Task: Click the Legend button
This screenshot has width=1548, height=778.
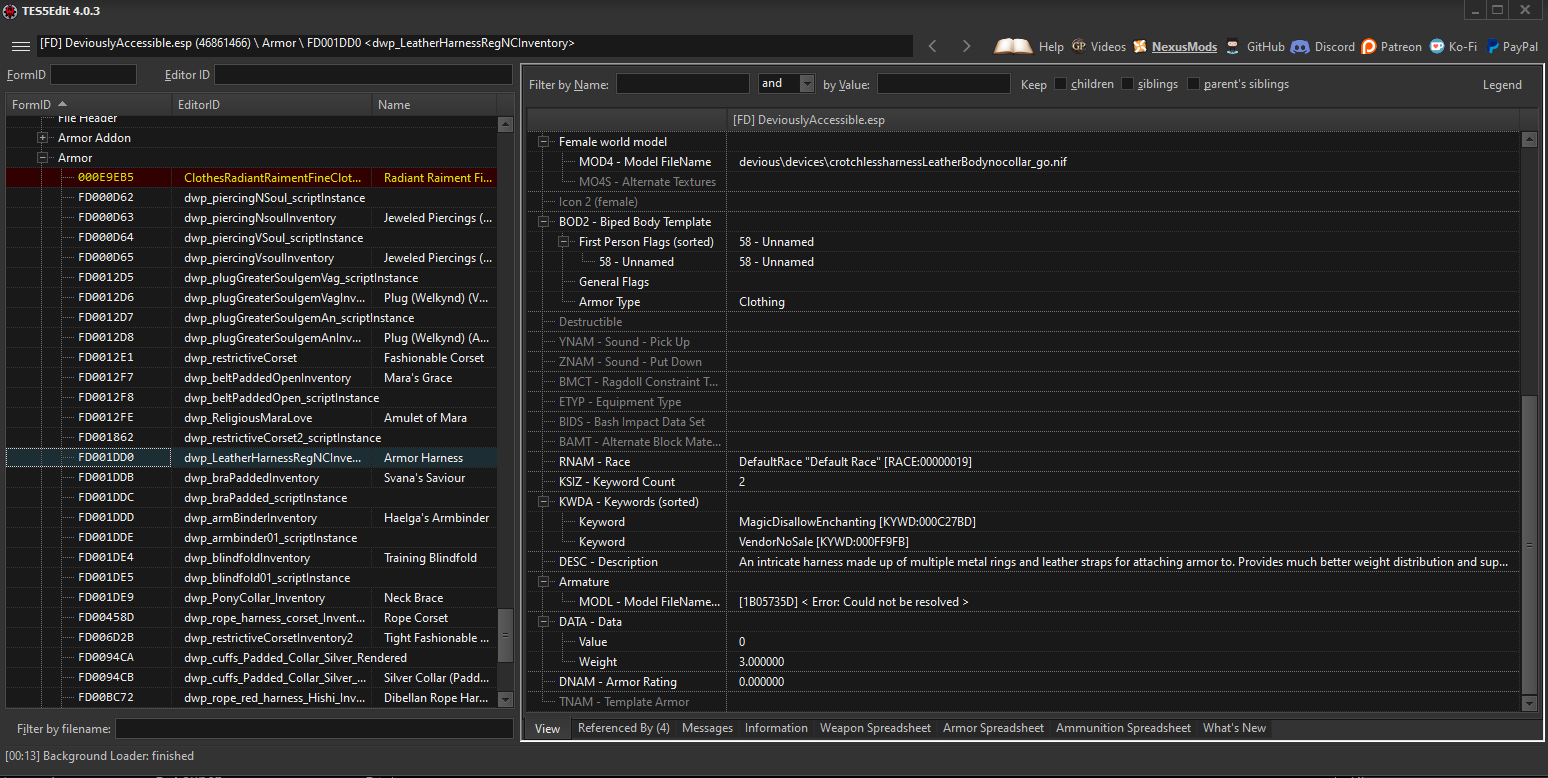Action: tap(1502, 84)
